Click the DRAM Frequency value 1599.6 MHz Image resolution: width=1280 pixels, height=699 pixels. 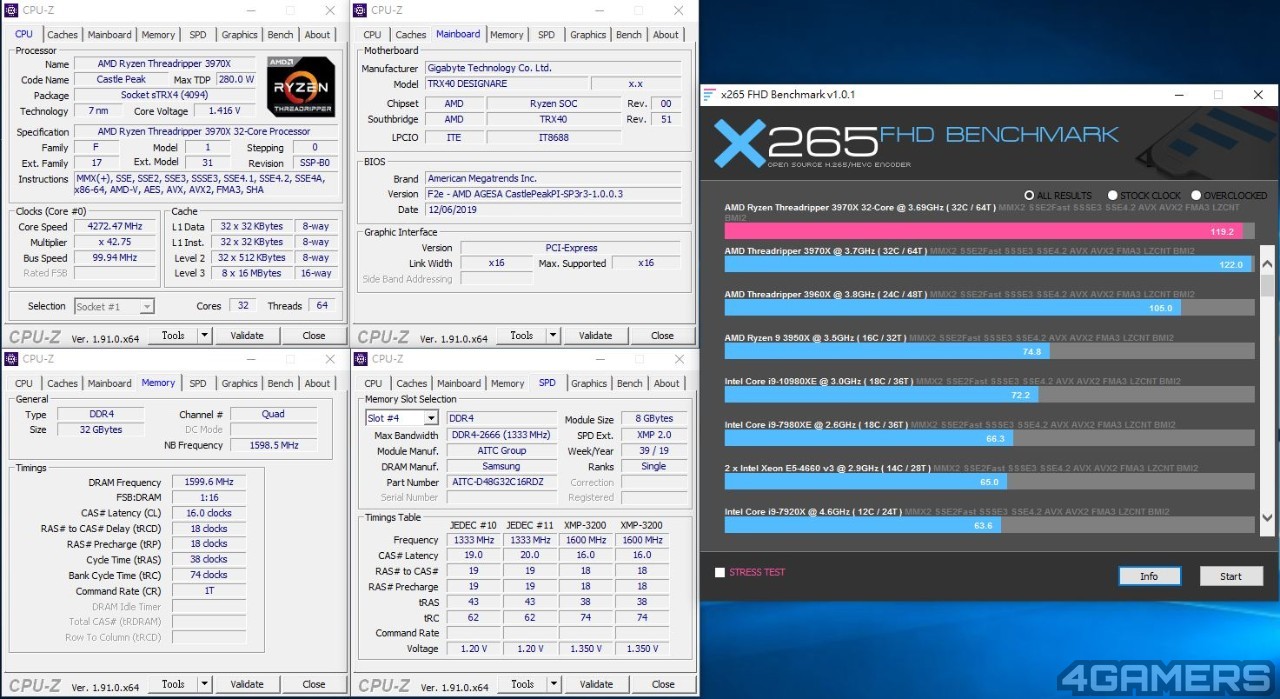[x=208, y=482]
